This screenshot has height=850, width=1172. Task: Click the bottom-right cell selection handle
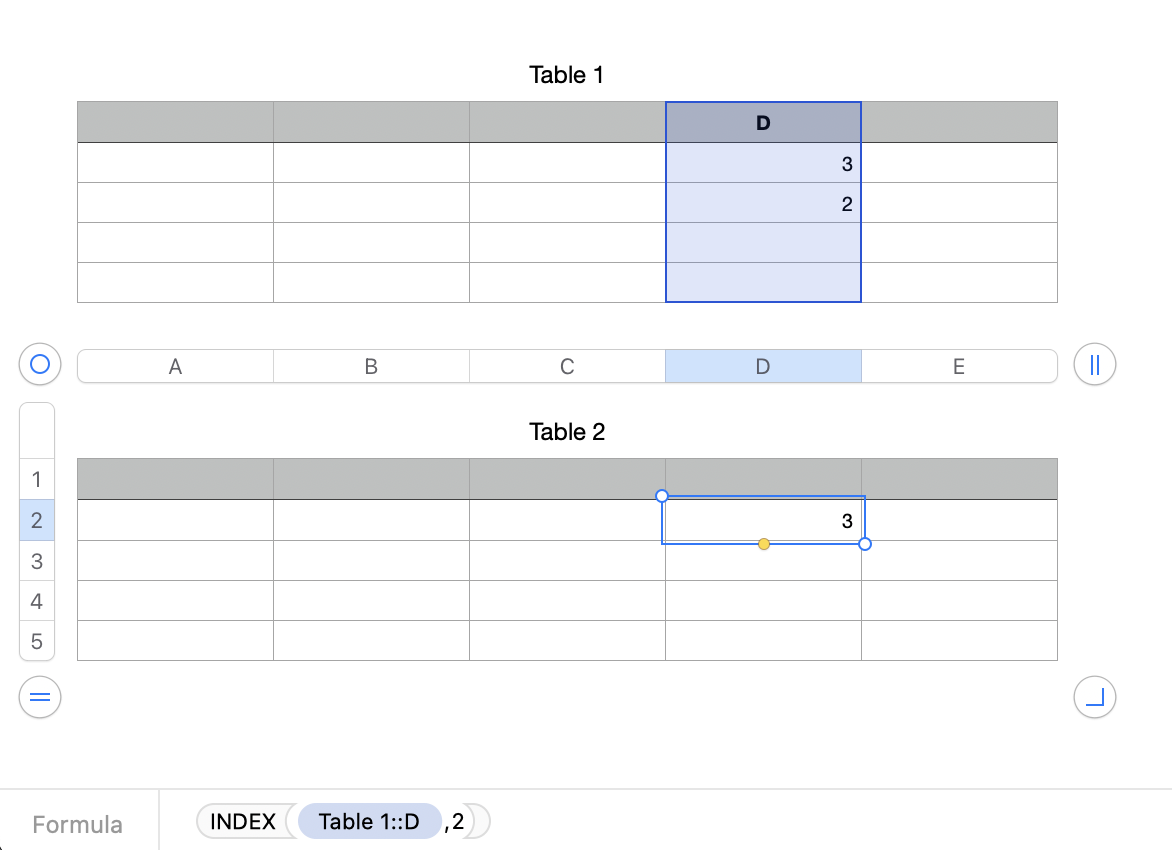click(865, 544)
